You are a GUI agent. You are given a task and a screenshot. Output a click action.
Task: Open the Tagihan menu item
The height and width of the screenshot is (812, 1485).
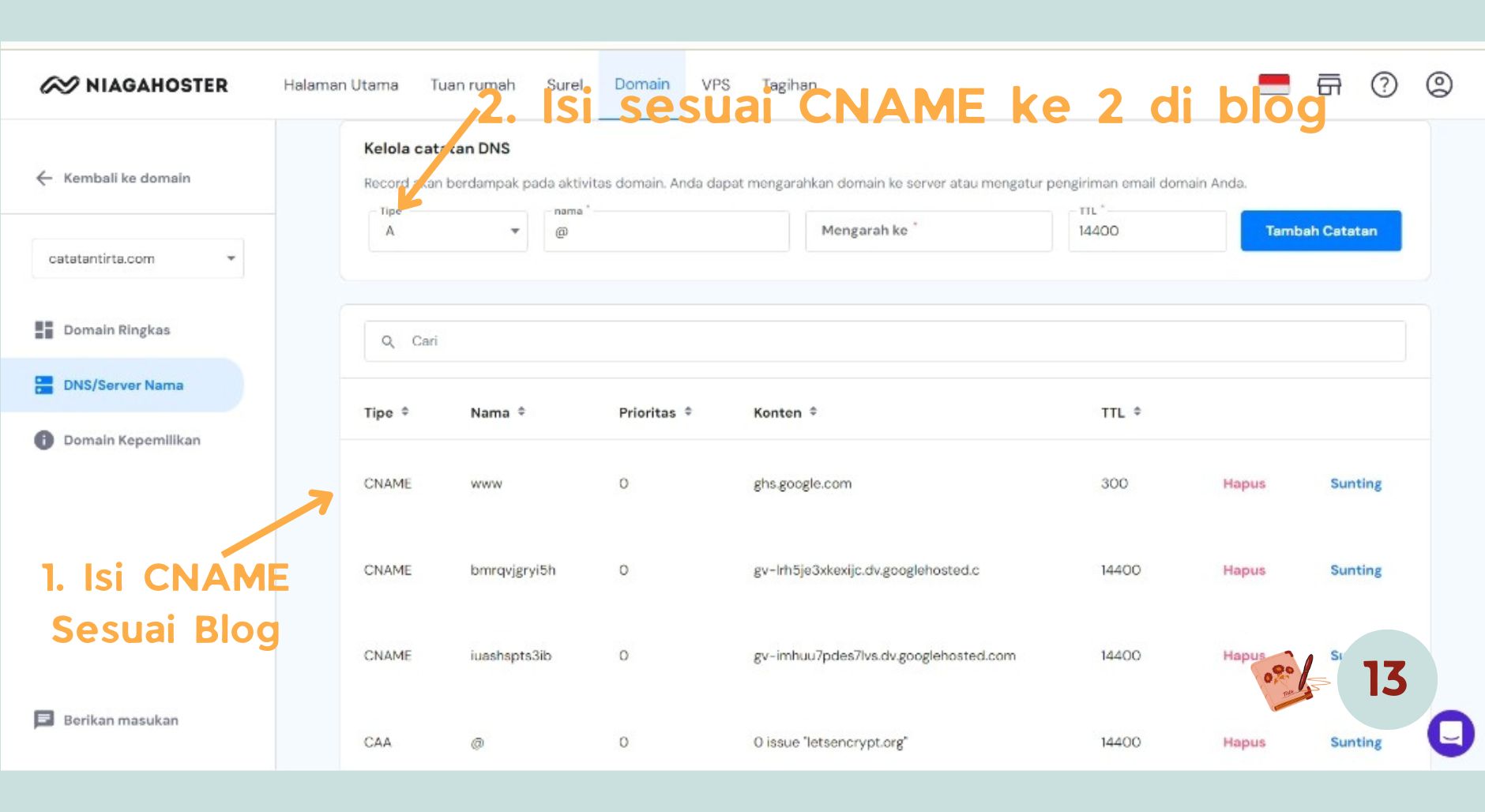tap(789, 85)
